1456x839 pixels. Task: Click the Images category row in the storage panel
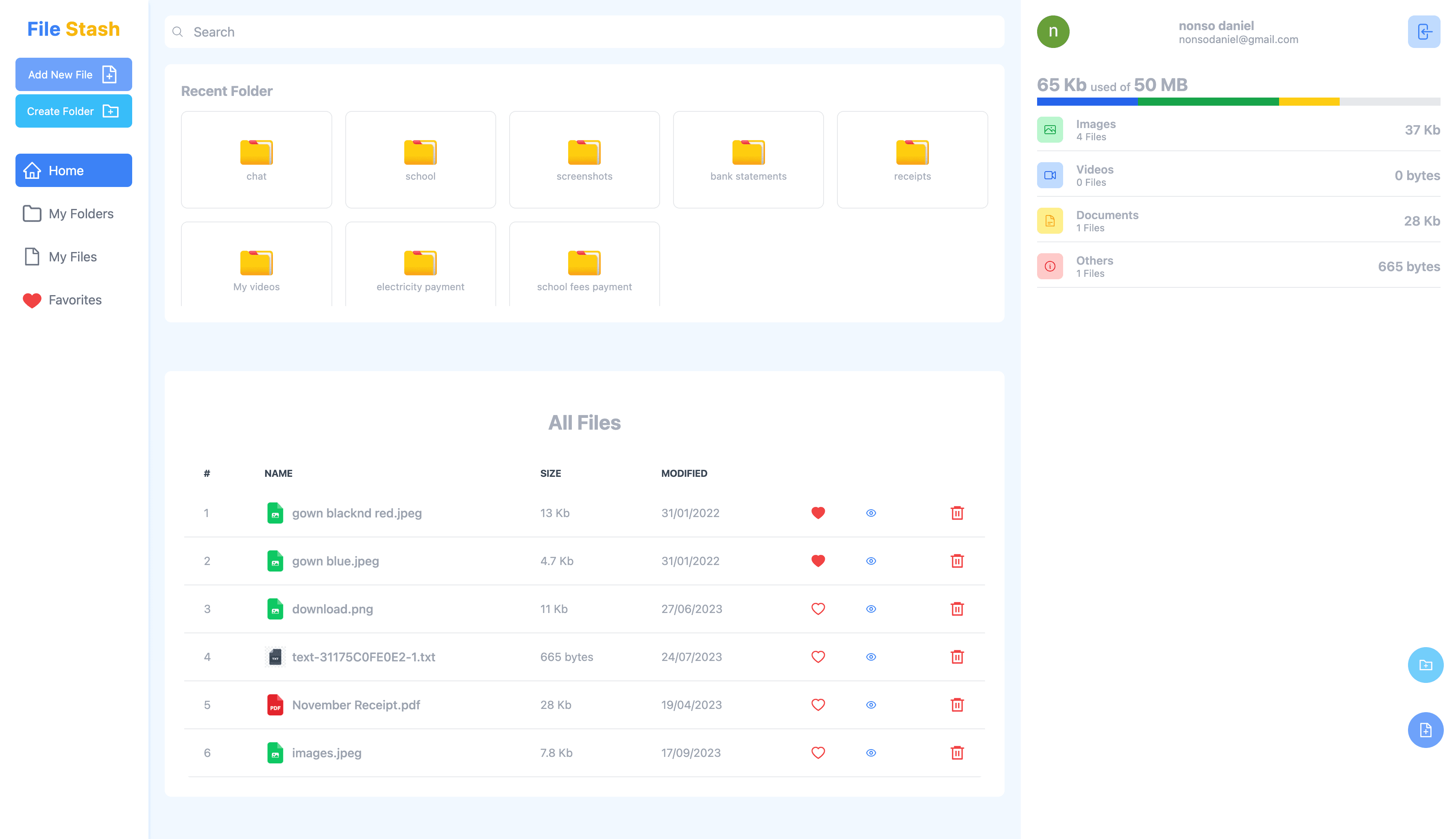[1238, 130]
